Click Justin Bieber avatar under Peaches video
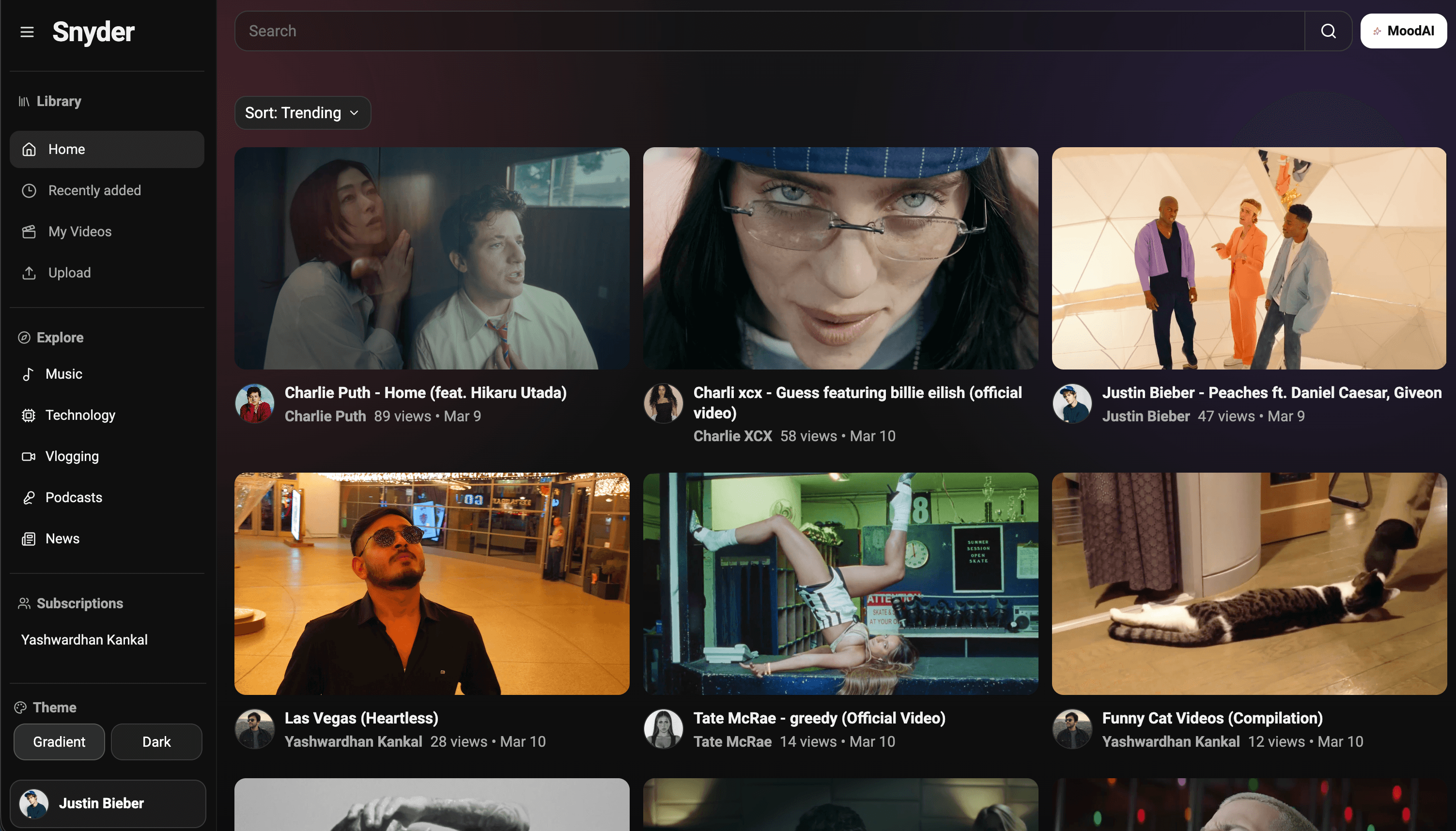Viewport: 1456px width, 831px height. pyautogui.click(x=1072, y=403)
